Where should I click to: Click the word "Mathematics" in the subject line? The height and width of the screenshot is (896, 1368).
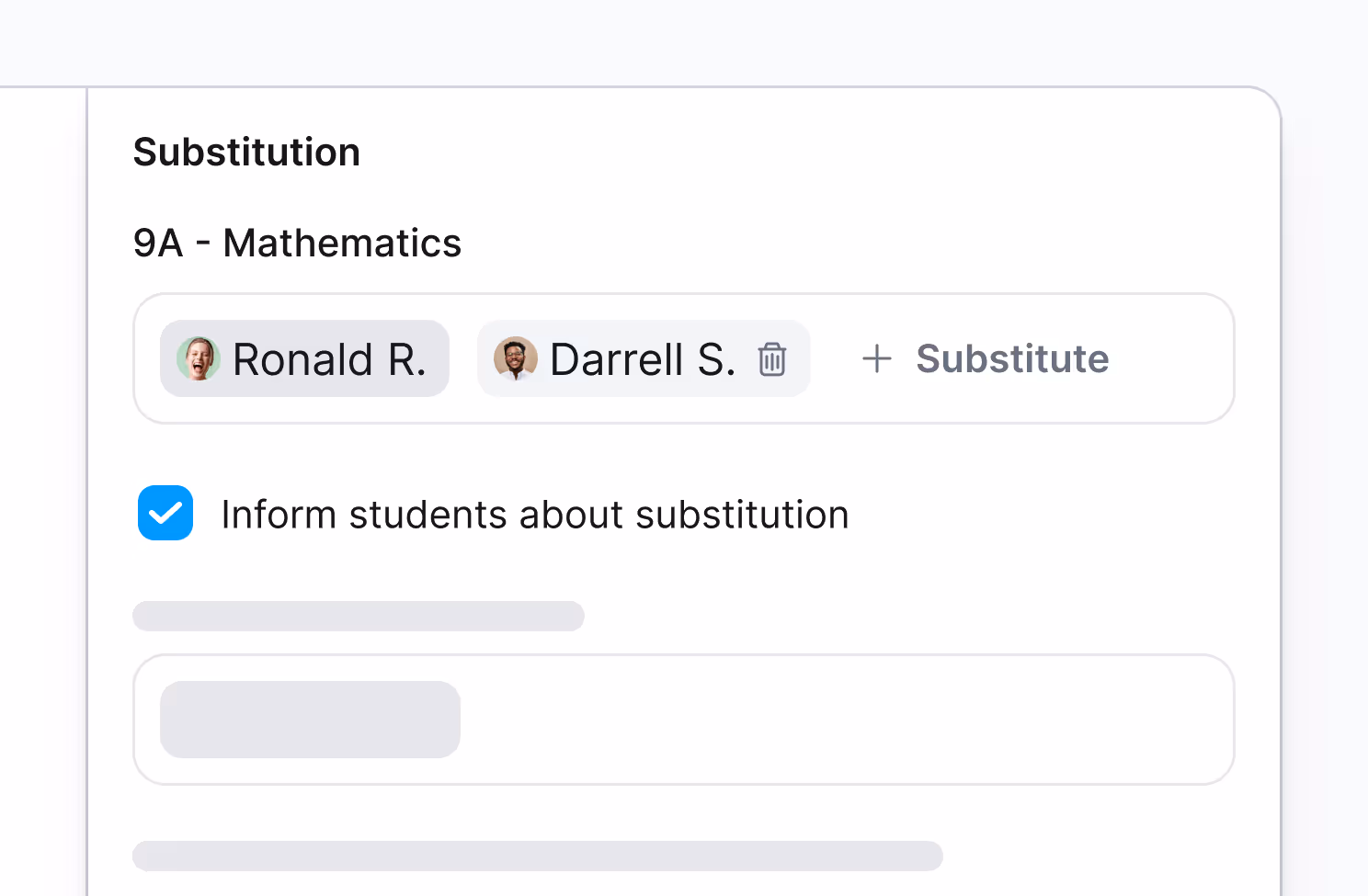click(x=342, y=244)
